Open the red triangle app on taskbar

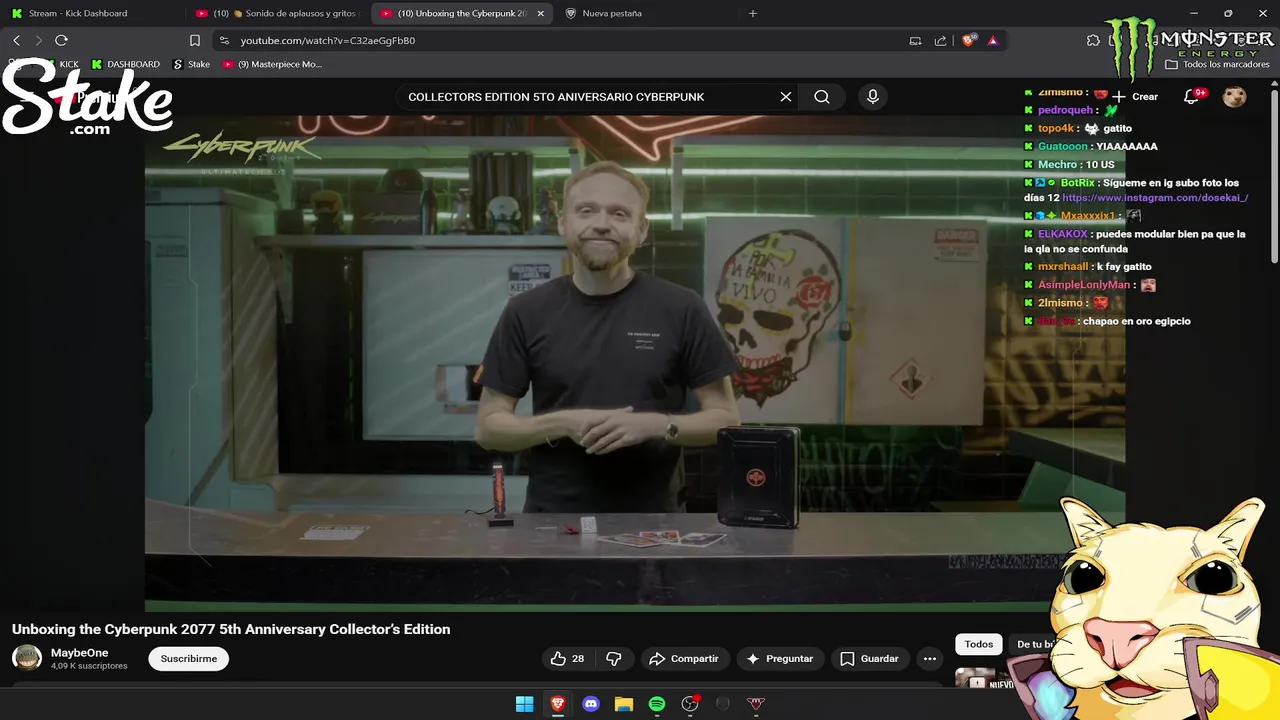coord(756,704)
